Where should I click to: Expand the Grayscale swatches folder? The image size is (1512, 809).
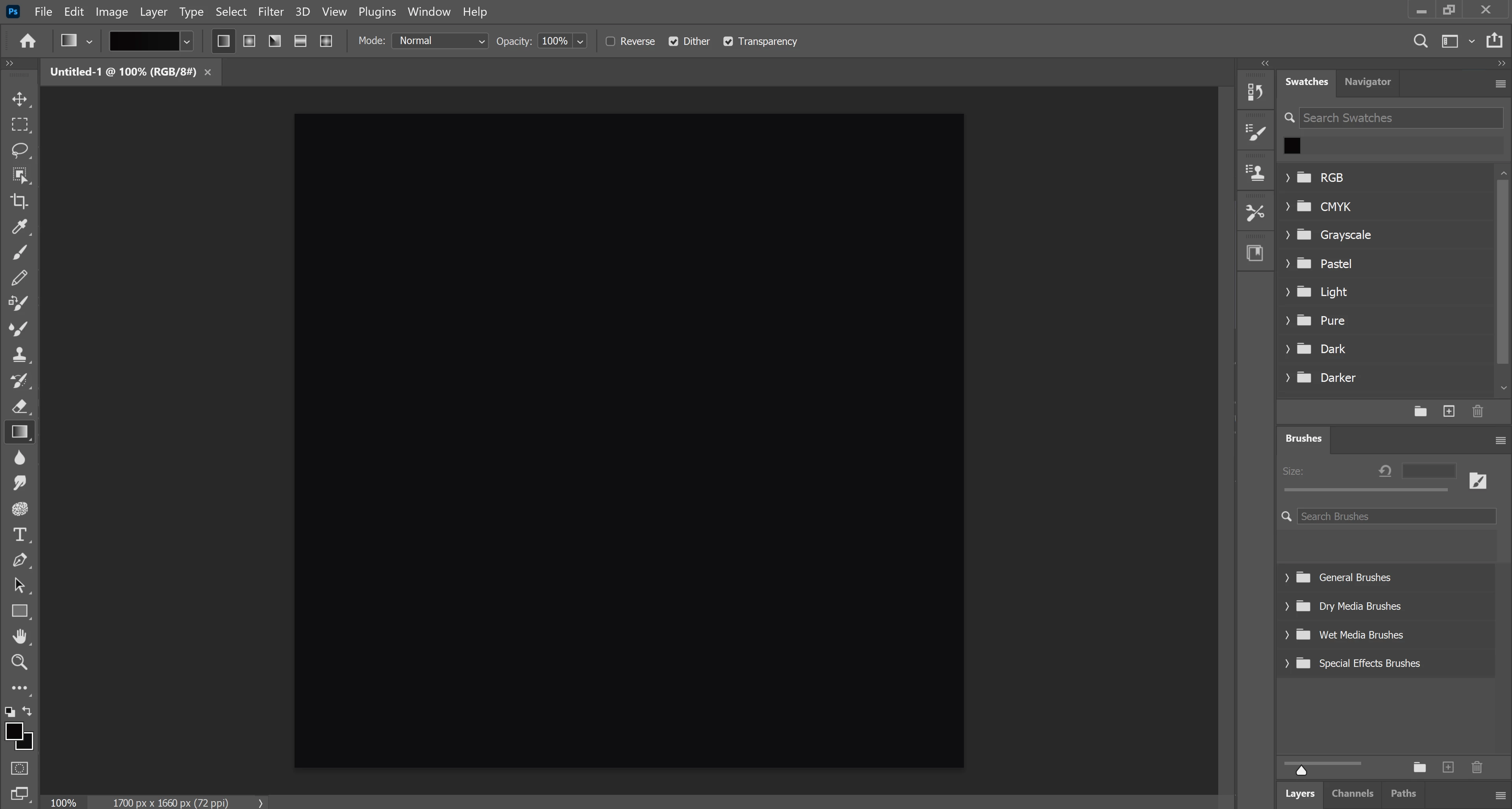click(x=1288, y=235)
